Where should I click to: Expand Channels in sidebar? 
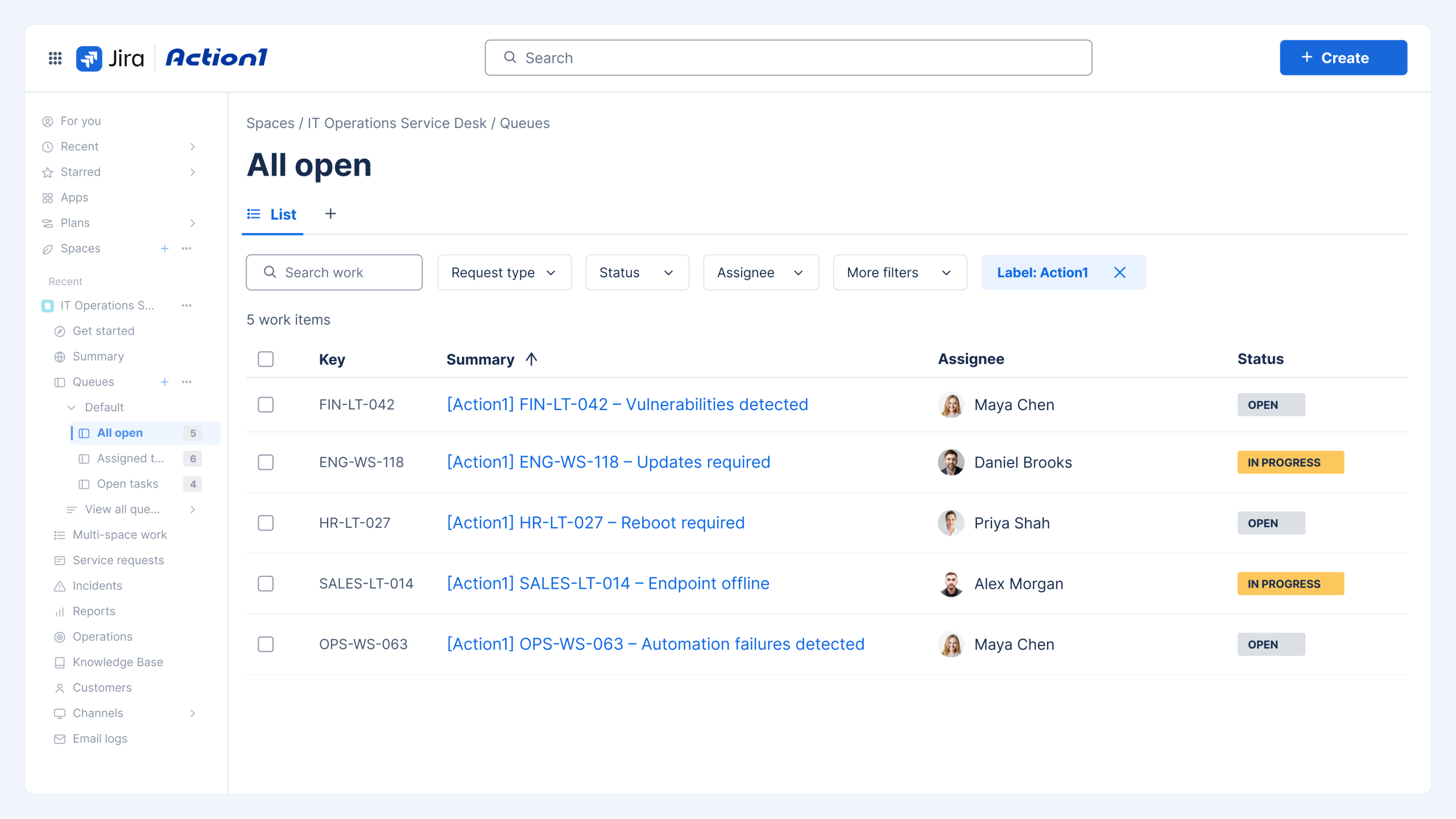pyautogui.click(x=193, y=713)
